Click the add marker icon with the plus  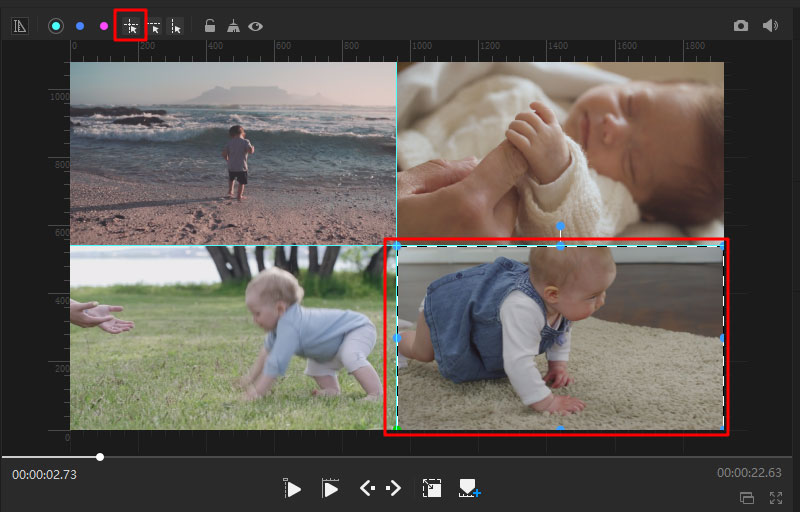click(x=469, y=488)
